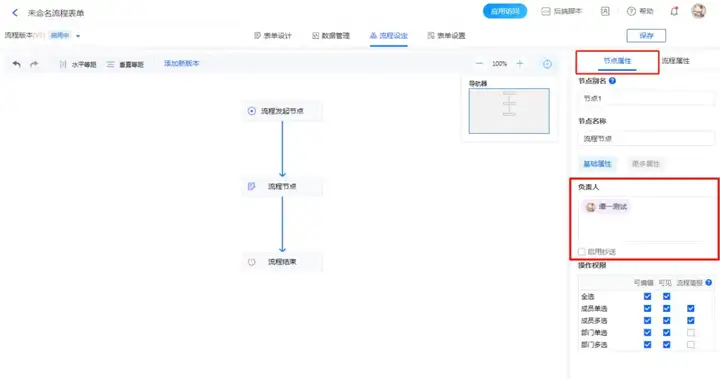Select the 流程结束 end node
Screen dimensions: 720x379
point(282,262)
